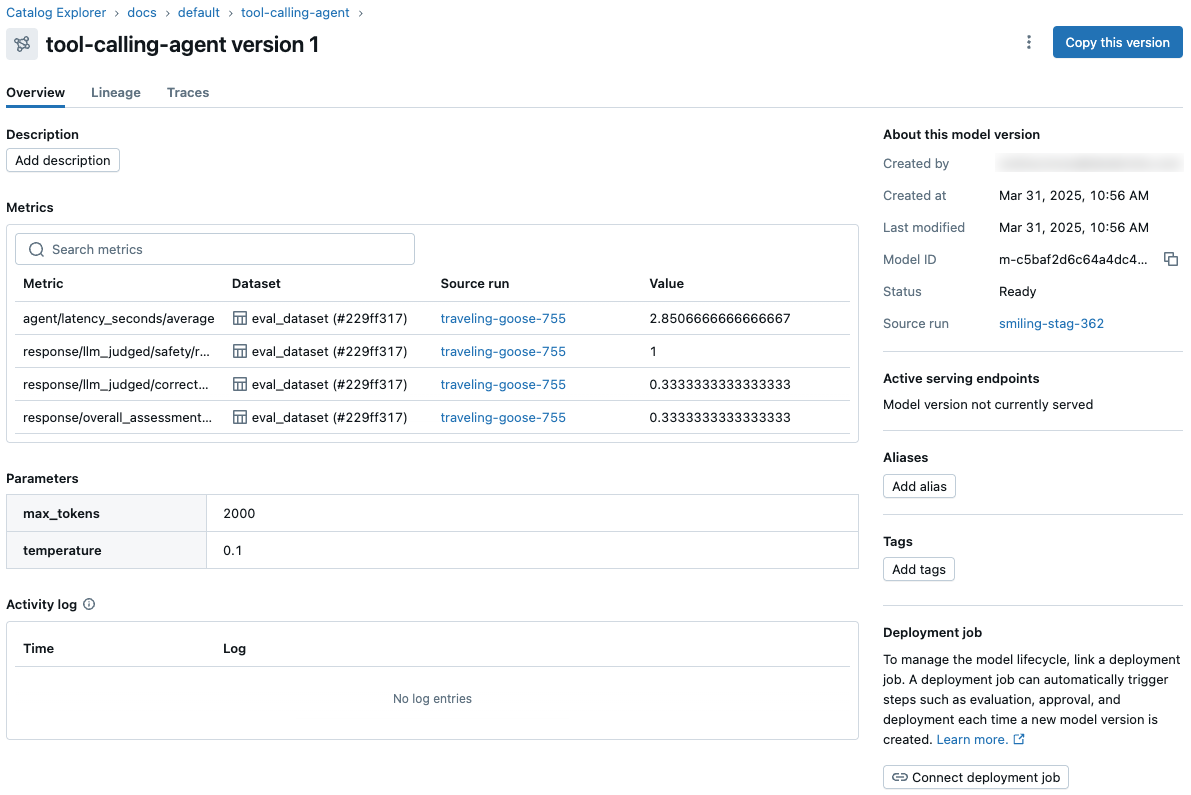Open source run smiling-stag-362
The image size is (1191, 795).
(1051, 323)
